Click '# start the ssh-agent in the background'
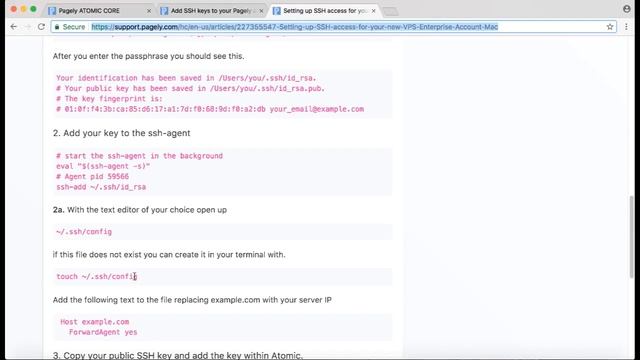The image size is (640, 360). [x=140, y=156]
